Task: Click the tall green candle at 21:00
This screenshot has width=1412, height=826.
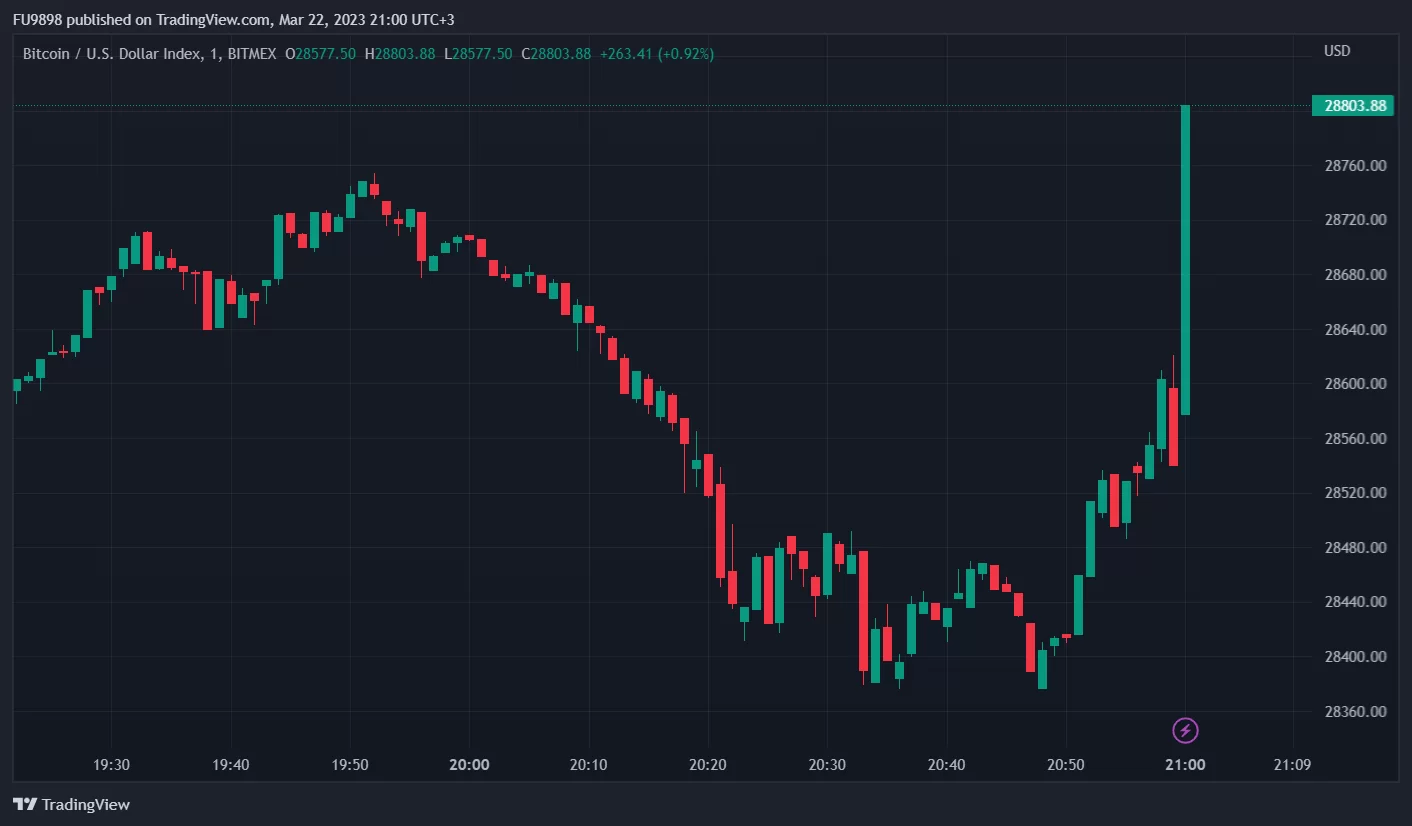Action: coord(1185,260)
